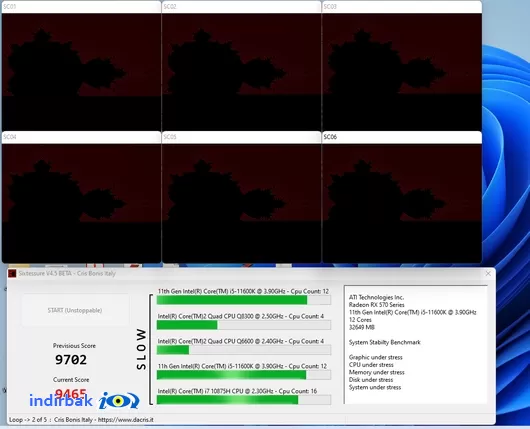The width and height of the screenshot is (530, 429).
Task: Click the first i5-11600K 3.90GHz progress bar
Action: click(x=244, y=300)
